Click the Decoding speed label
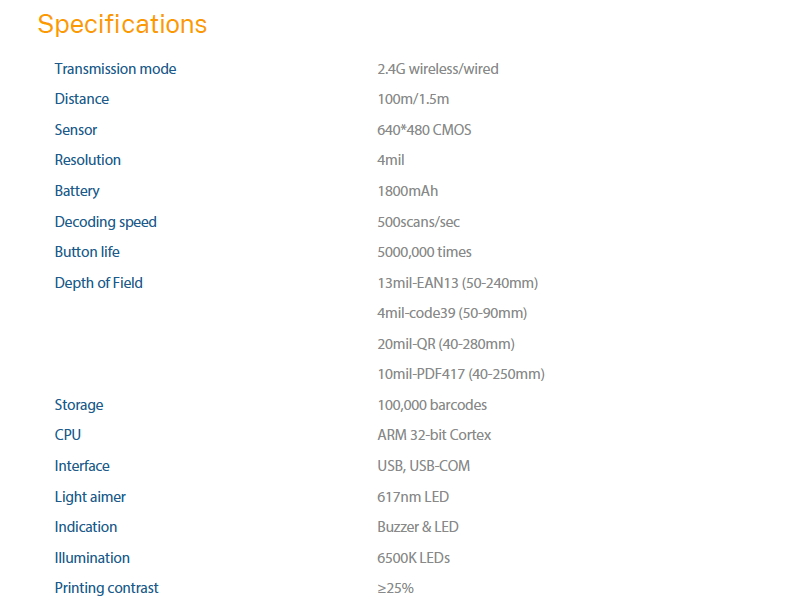Image resolution: width=810 pixels, height=600 pixels. coord(106,222)
